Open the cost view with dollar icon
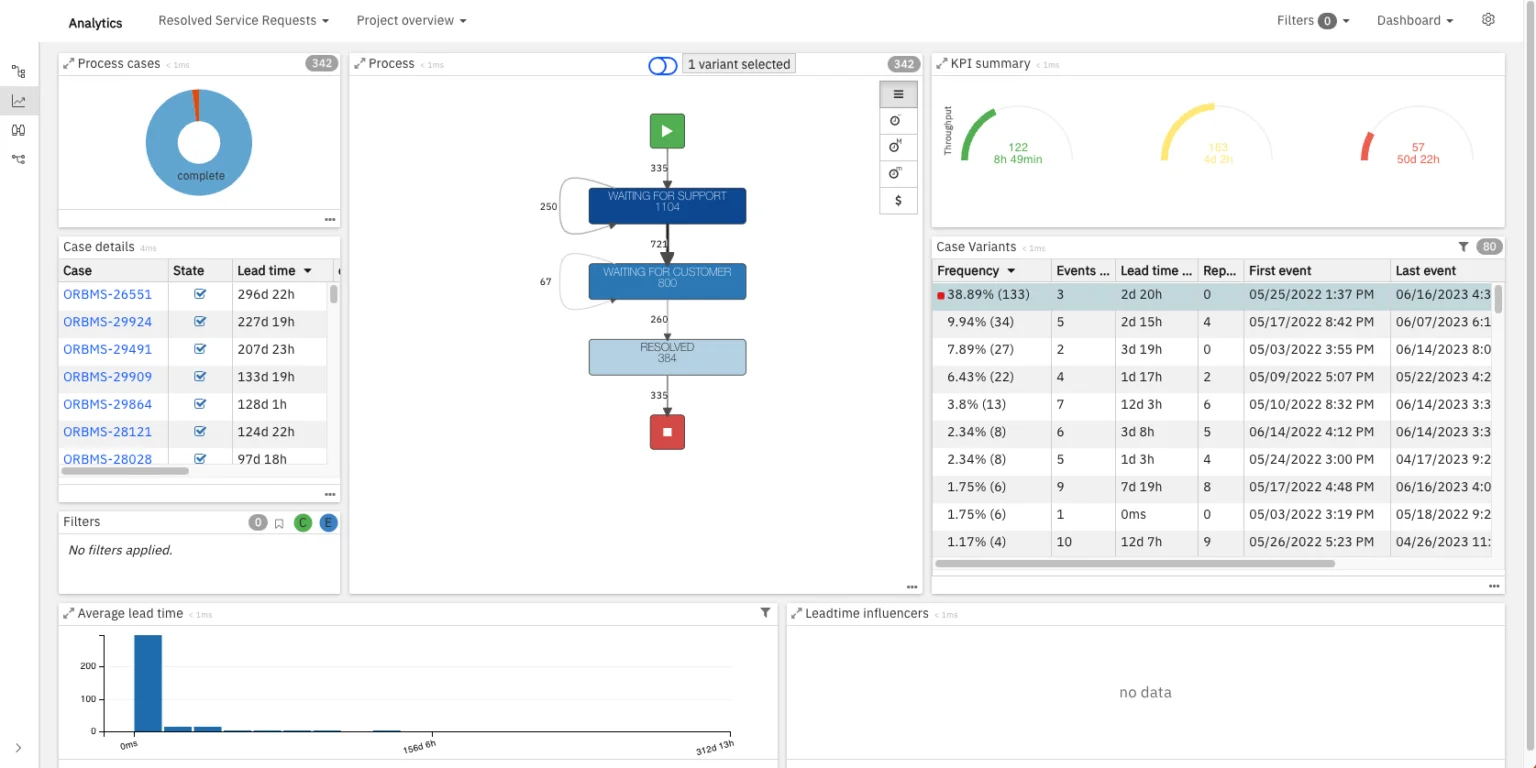Viewport: 1536px width, 768px height. click(898, 200)
